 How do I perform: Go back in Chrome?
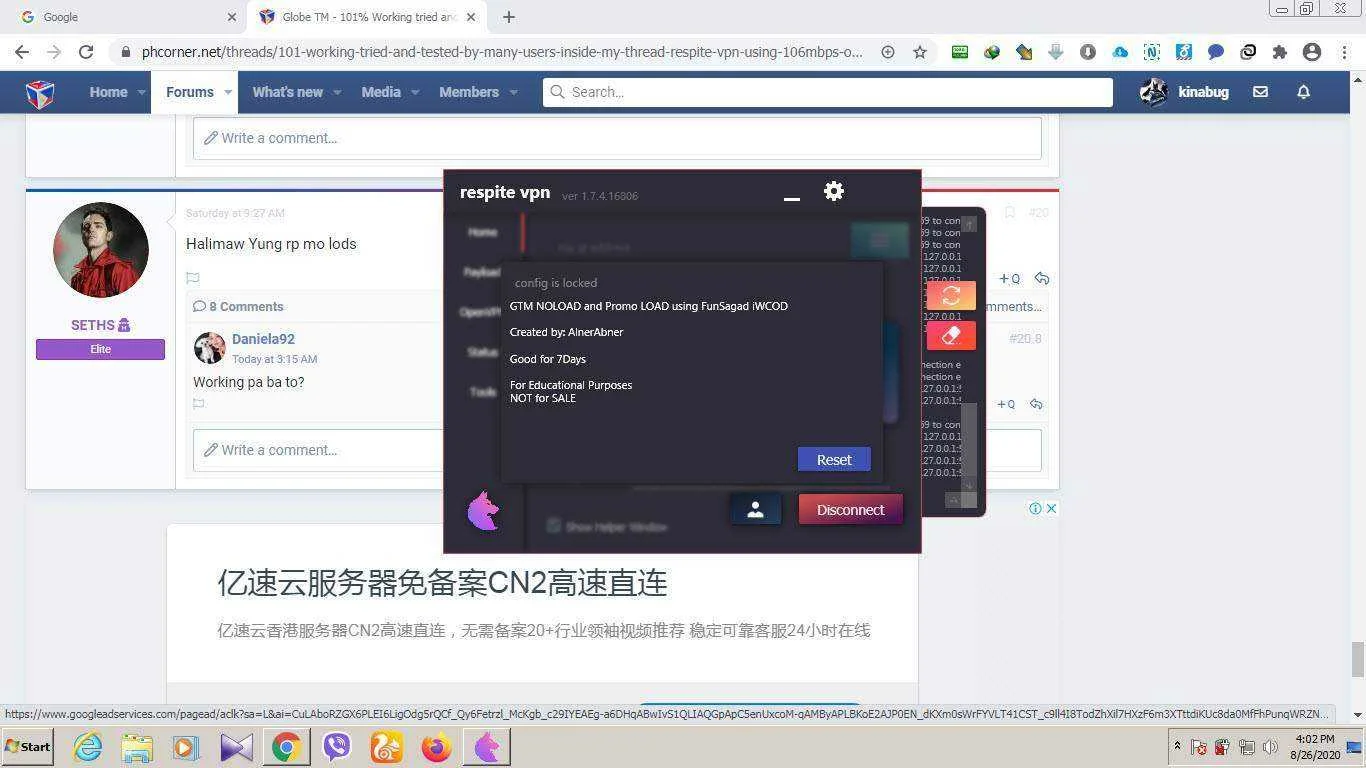click(22, 52)
